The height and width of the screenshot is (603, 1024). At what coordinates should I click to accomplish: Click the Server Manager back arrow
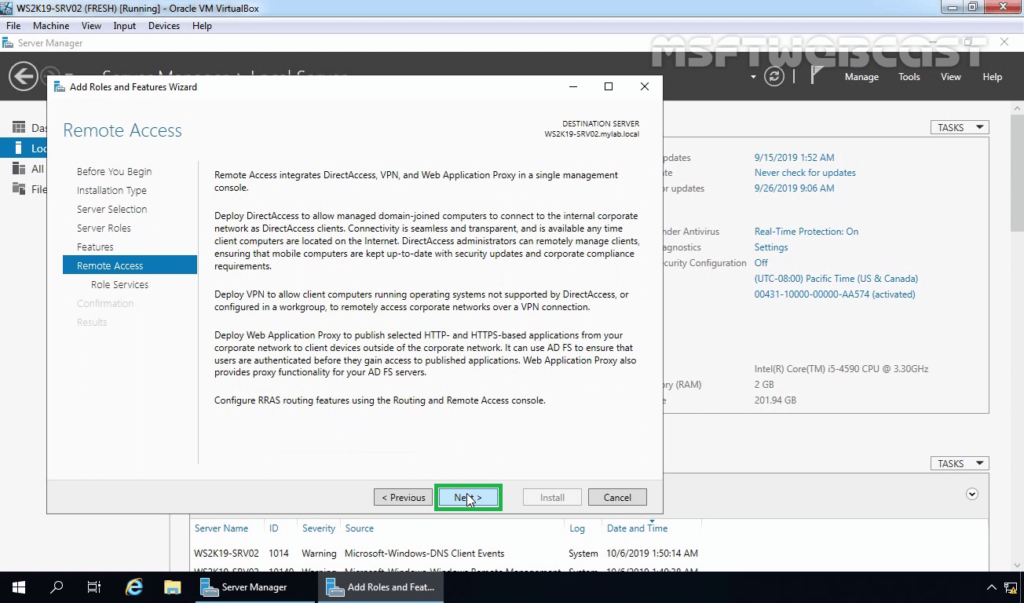click(x=23, y=76)
